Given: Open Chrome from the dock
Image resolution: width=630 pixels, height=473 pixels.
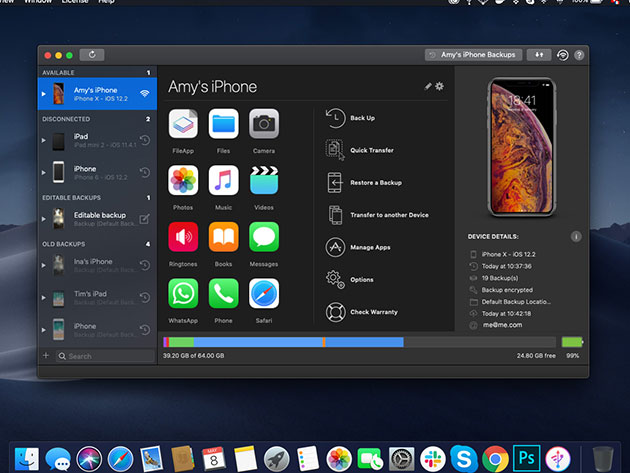Looking at the screenshot, I should point(495,459).
